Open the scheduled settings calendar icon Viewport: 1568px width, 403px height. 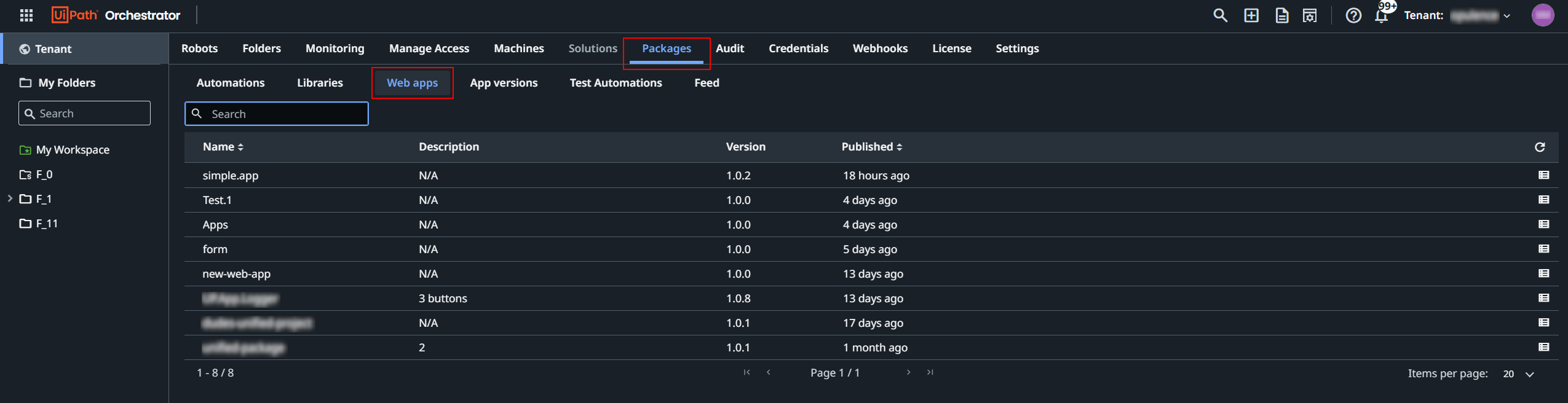click(1310, 15)
